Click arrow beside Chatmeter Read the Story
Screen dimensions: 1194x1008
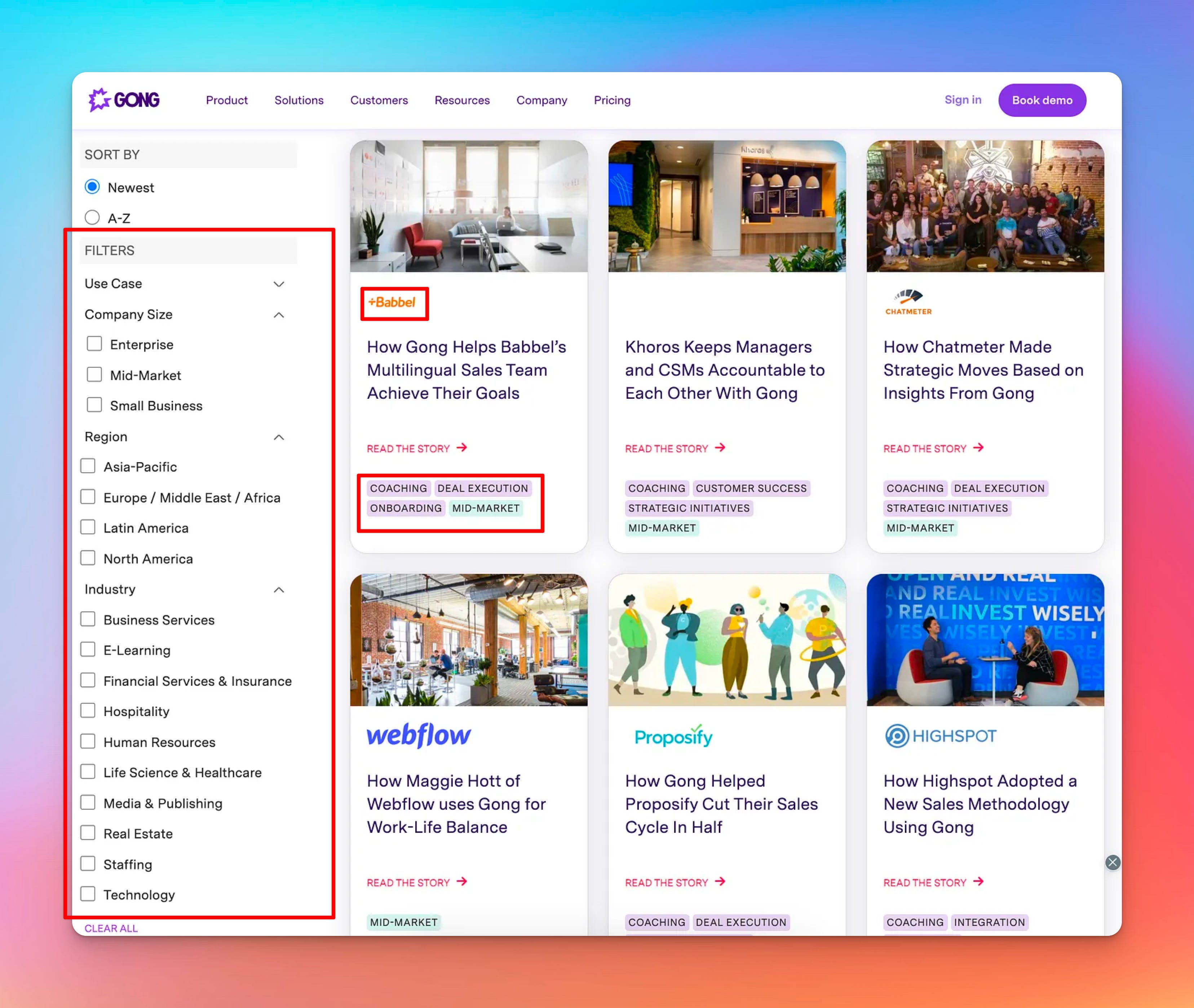pyautogui.click(x=978, y=448)
